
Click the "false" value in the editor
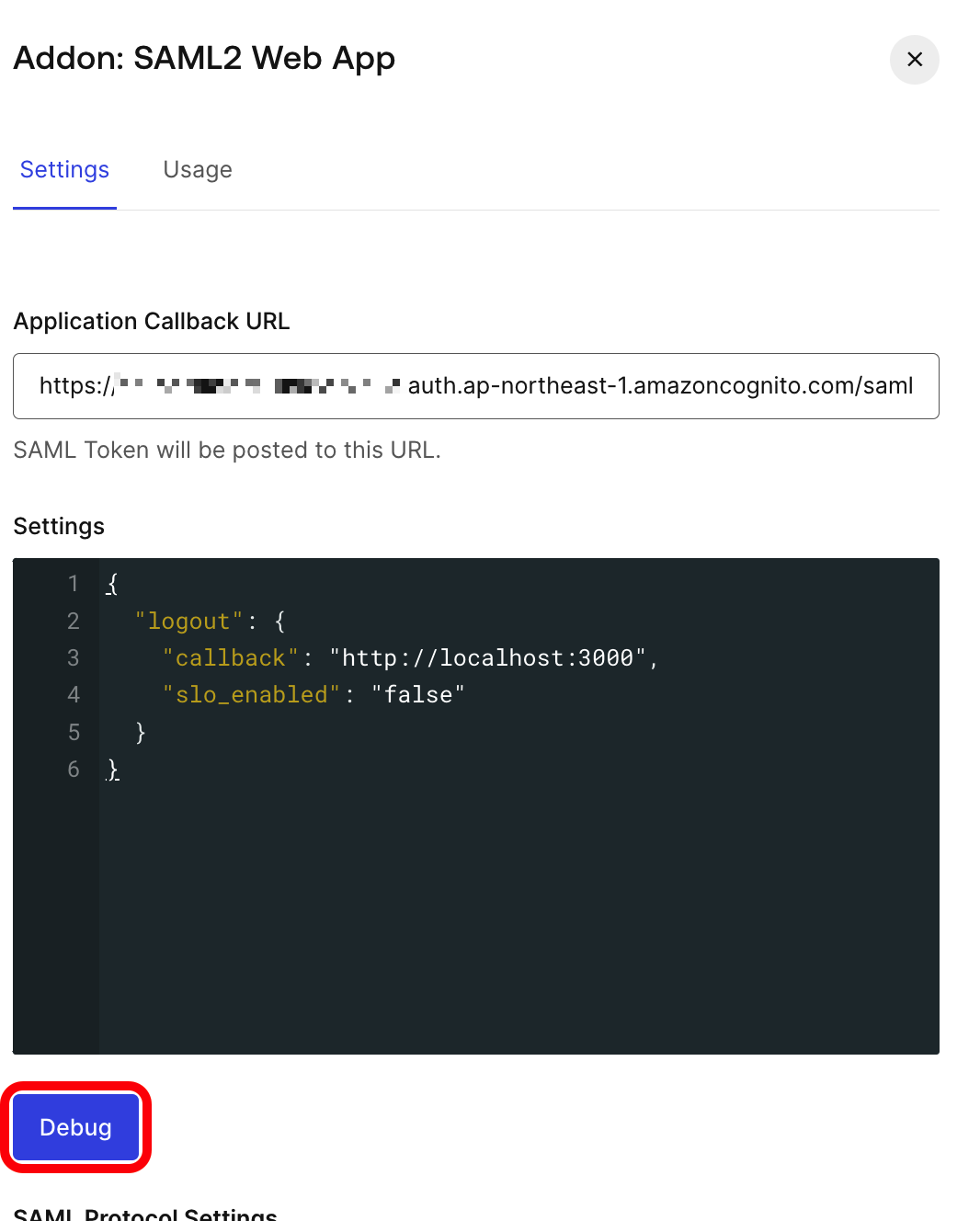(418, 695)
